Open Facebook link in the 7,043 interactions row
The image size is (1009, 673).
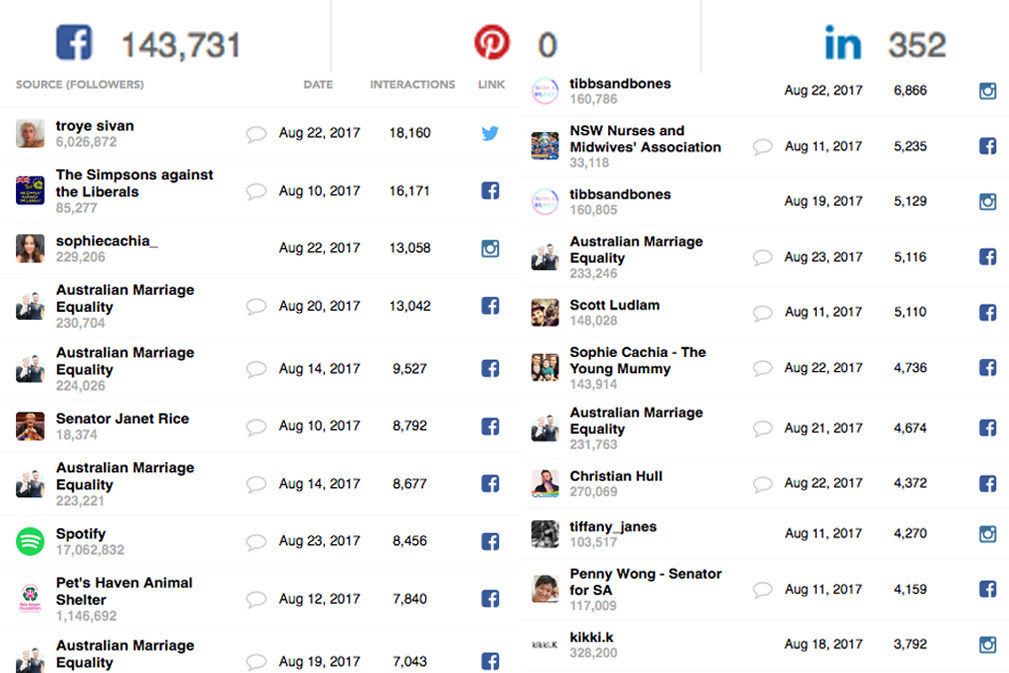coord(490,661)
